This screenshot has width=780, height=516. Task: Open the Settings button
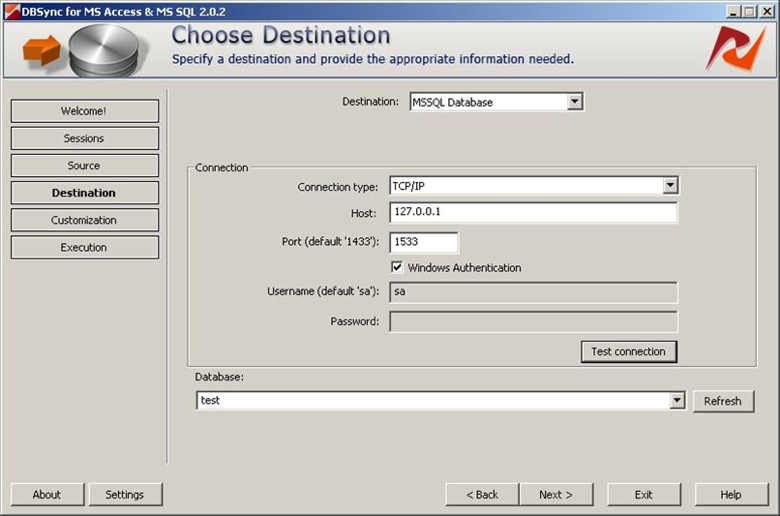(x=125, y=495)
